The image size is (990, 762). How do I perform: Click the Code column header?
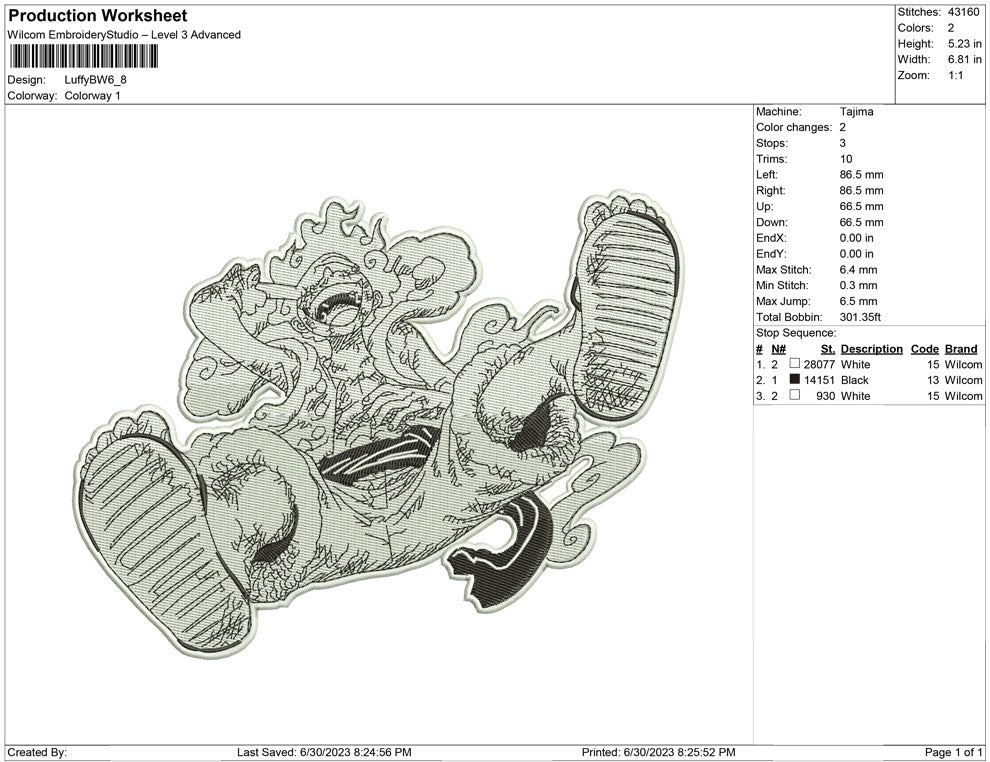(x=924, y=349)
